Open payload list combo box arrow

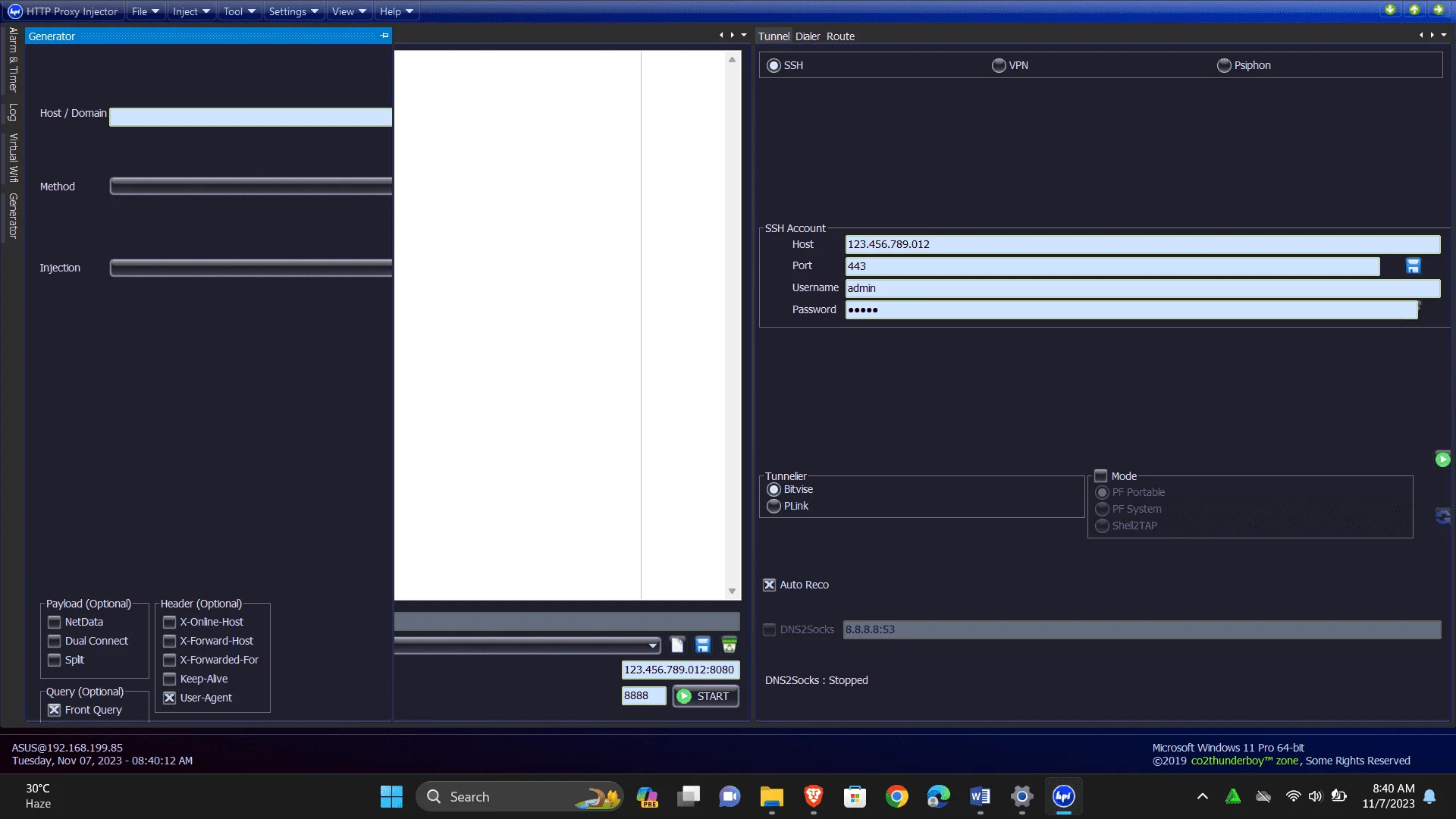click(x=652, y=645)
